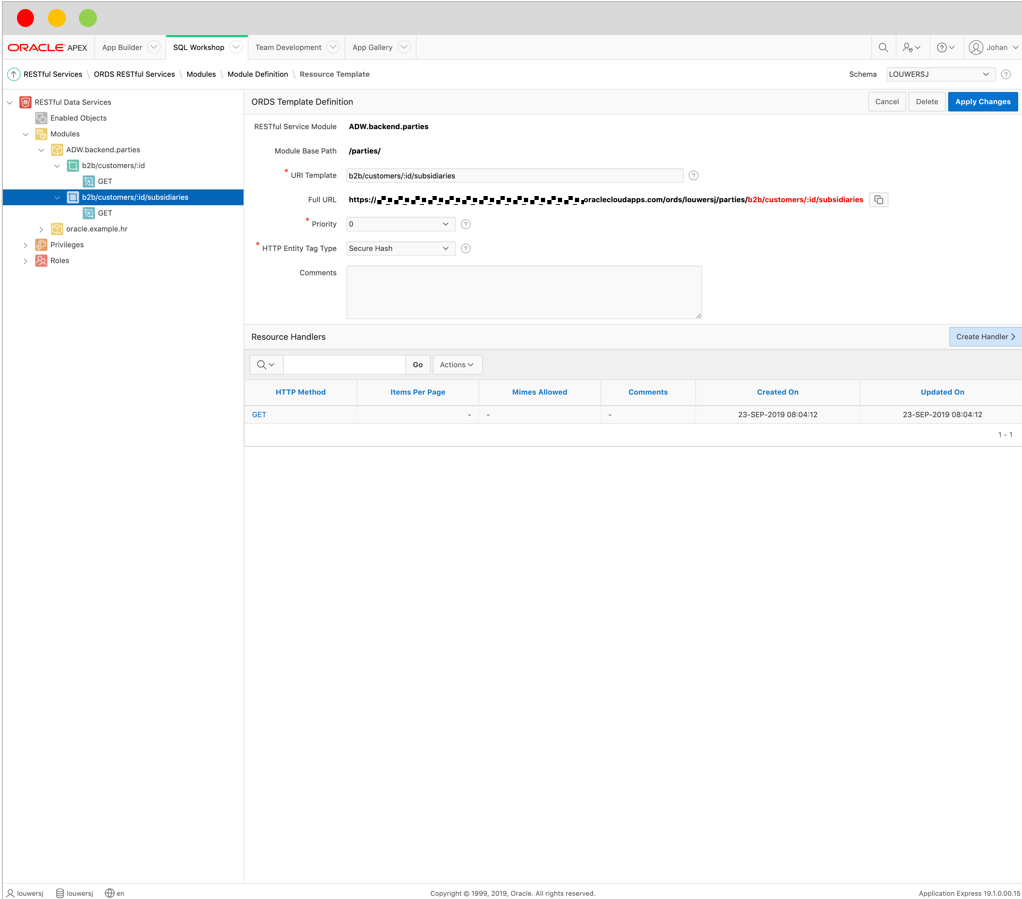Copy the Full URL using the copy icon
Screen dimensions: 1022x899
[878, 199]
